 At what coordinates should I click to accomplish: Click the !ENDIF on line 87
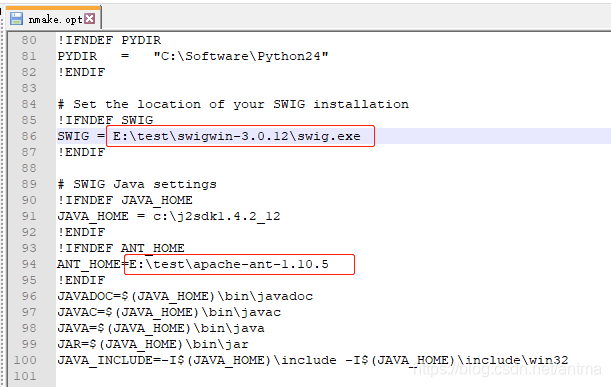click(81, 152)
